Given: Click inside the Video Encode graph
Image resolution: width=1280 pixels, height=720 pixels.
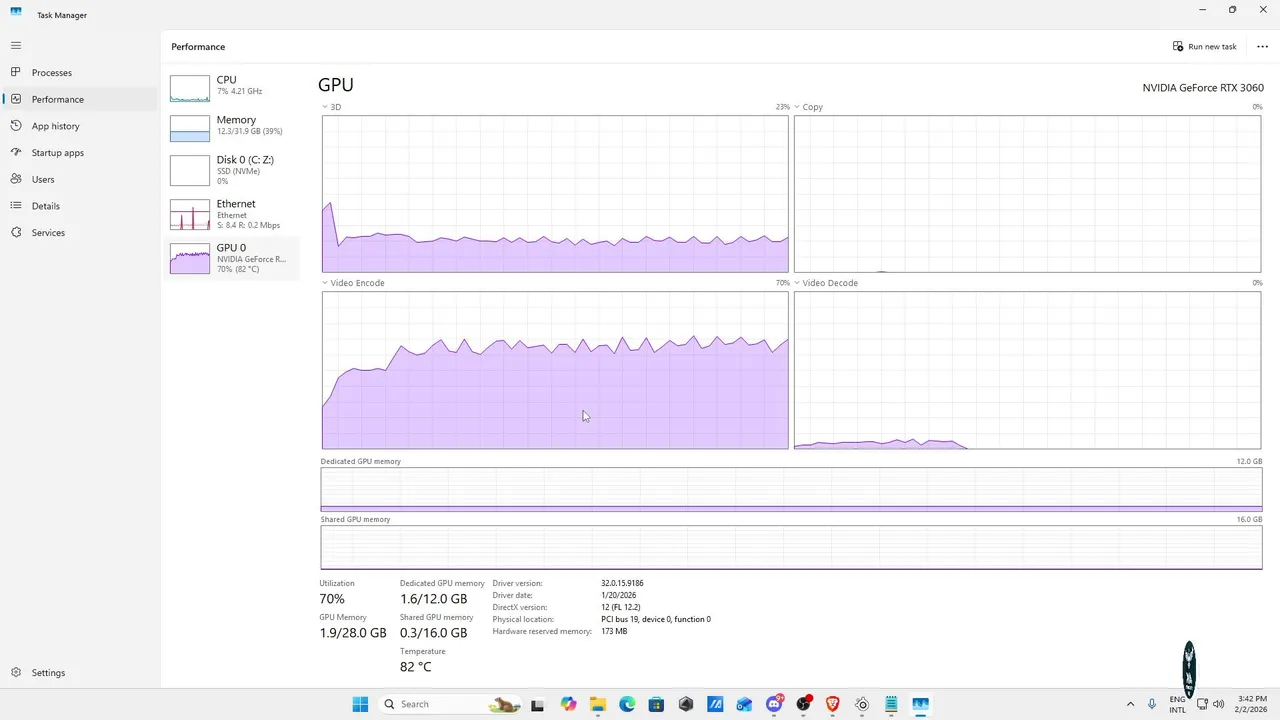Looking at the screenshot, I should tap(555, 370).
